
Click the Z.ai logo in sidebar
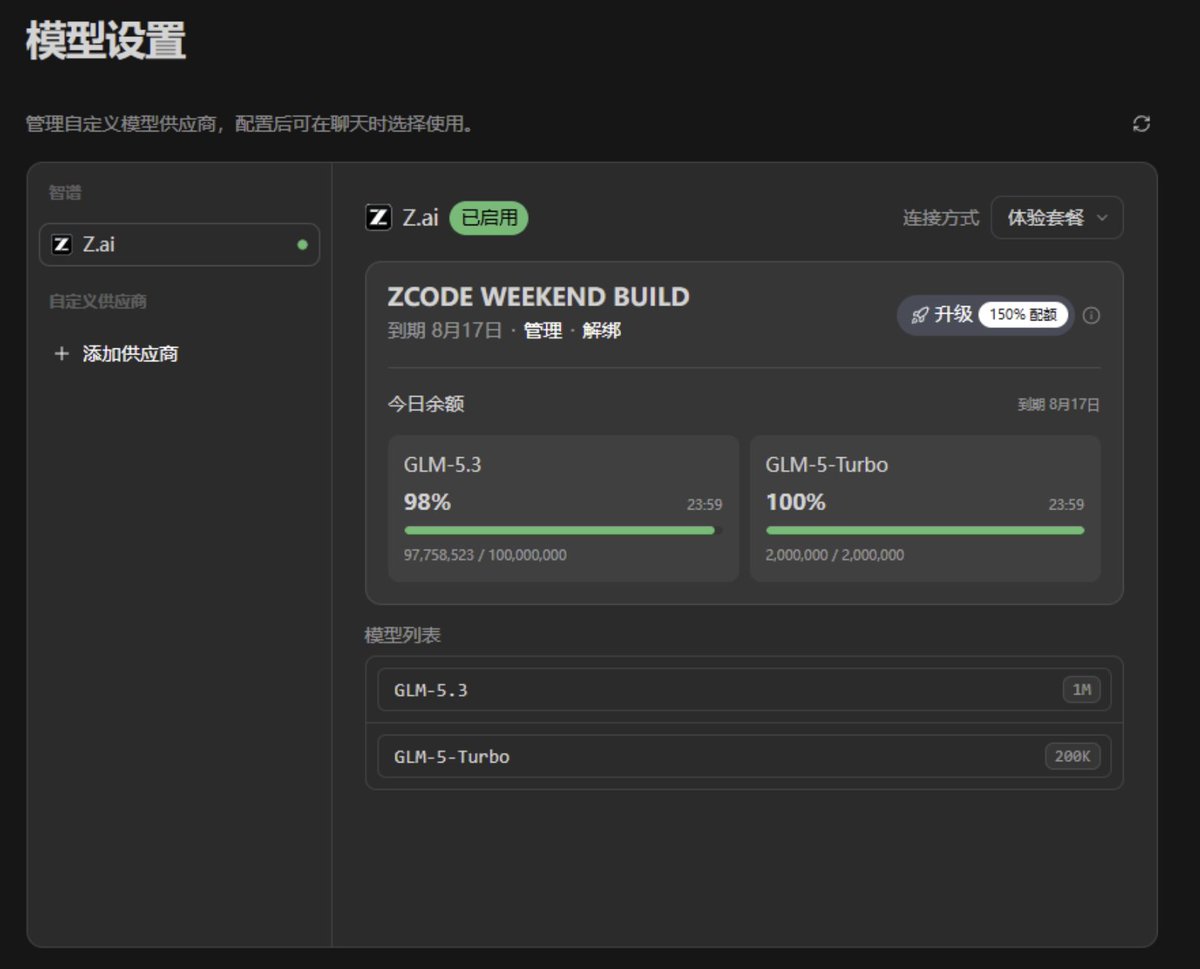[62, 244]
